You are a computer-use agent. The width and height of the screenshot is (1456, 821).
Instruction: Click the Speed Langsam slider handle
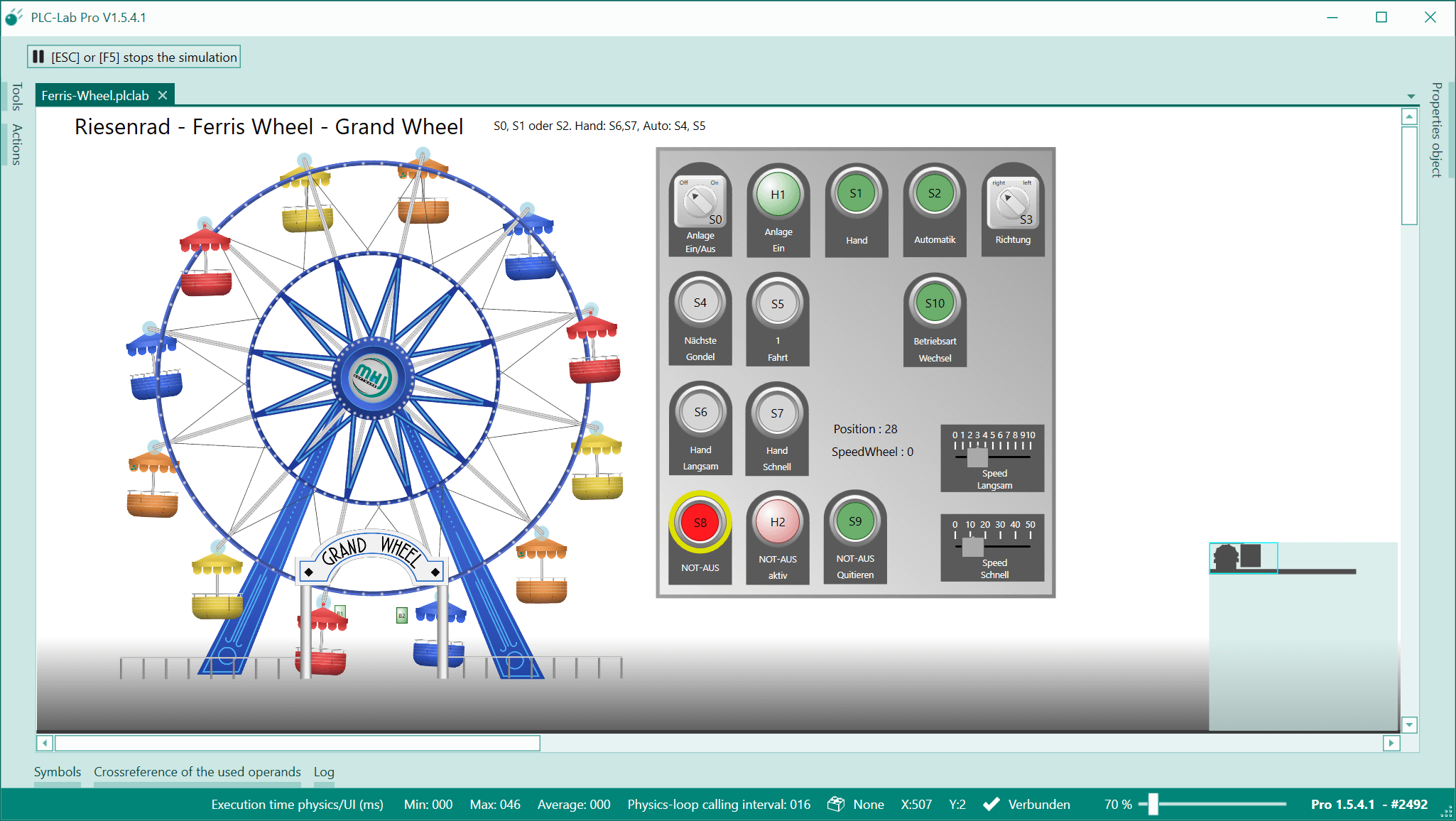977,457
